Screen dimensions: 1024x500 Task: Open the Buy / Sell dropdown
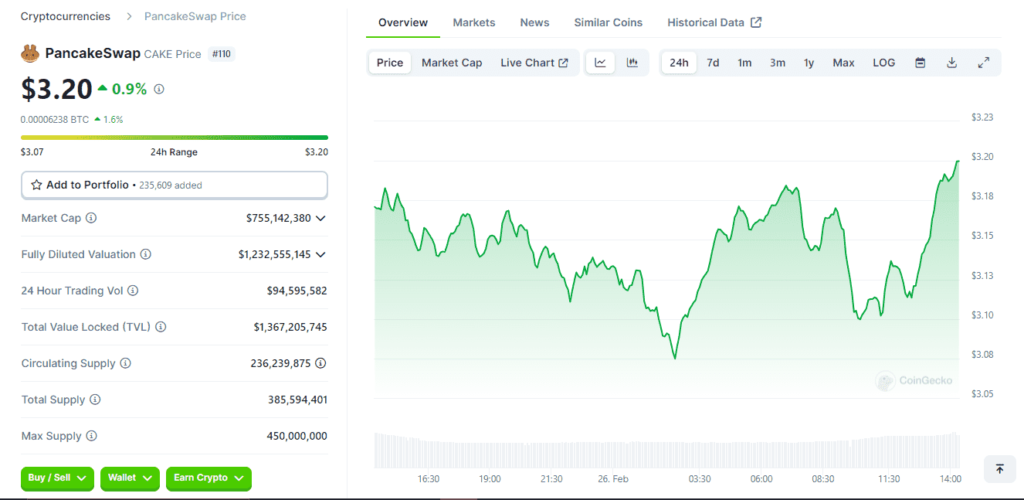(x=57, y=478)
